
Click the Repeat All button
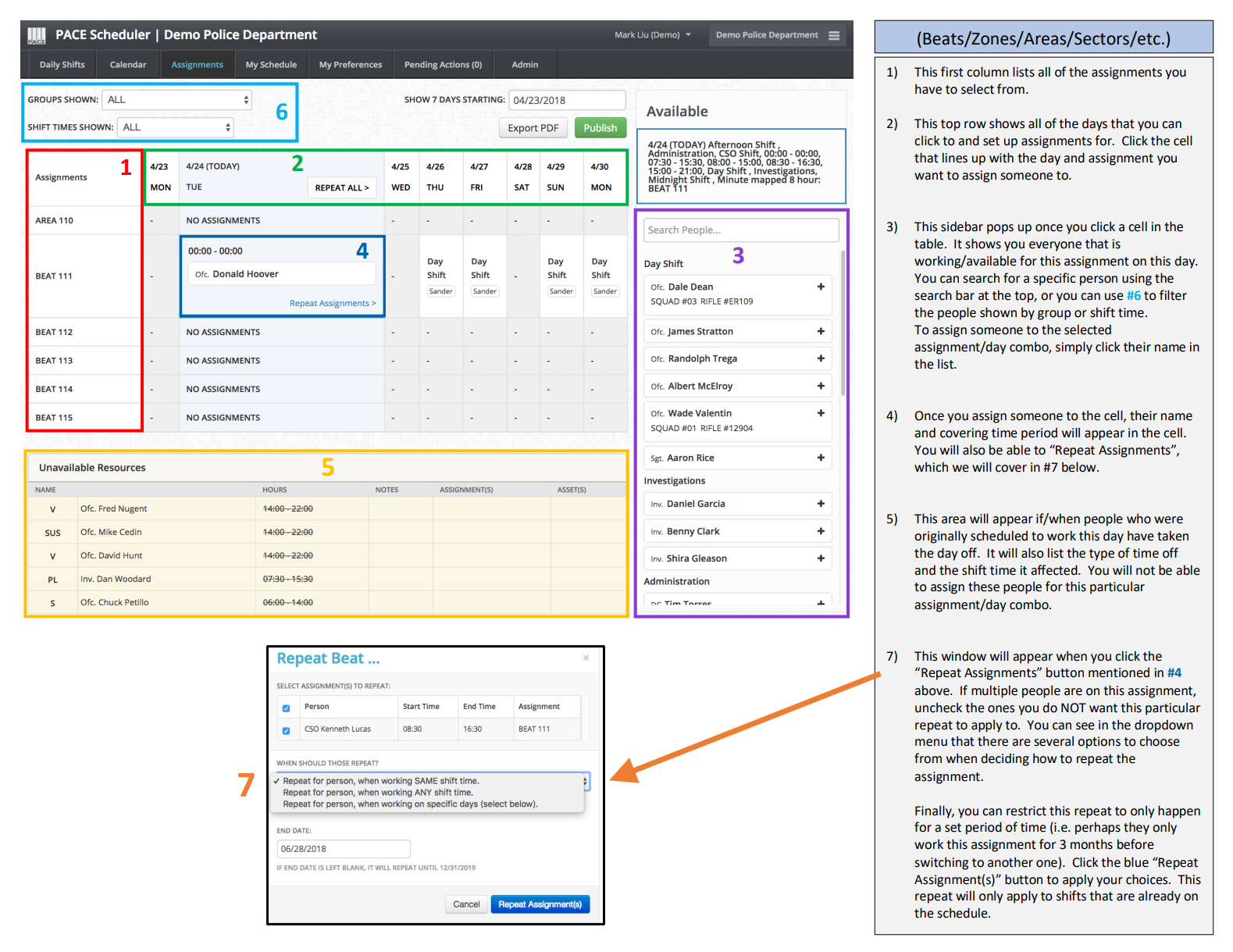coord(342,188)
